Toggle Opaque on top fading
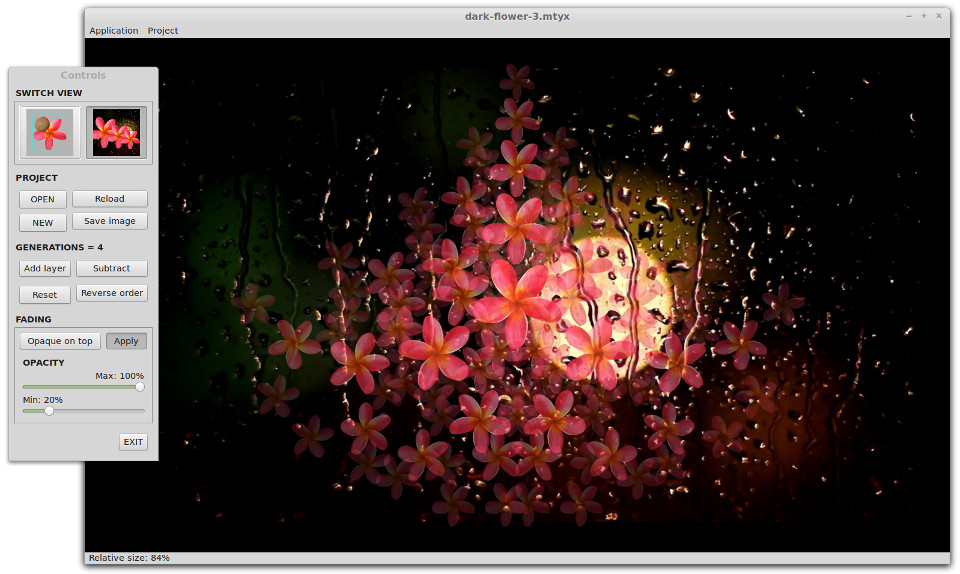The height and width of the screenshot is (574, 960). tap(60, 341)
